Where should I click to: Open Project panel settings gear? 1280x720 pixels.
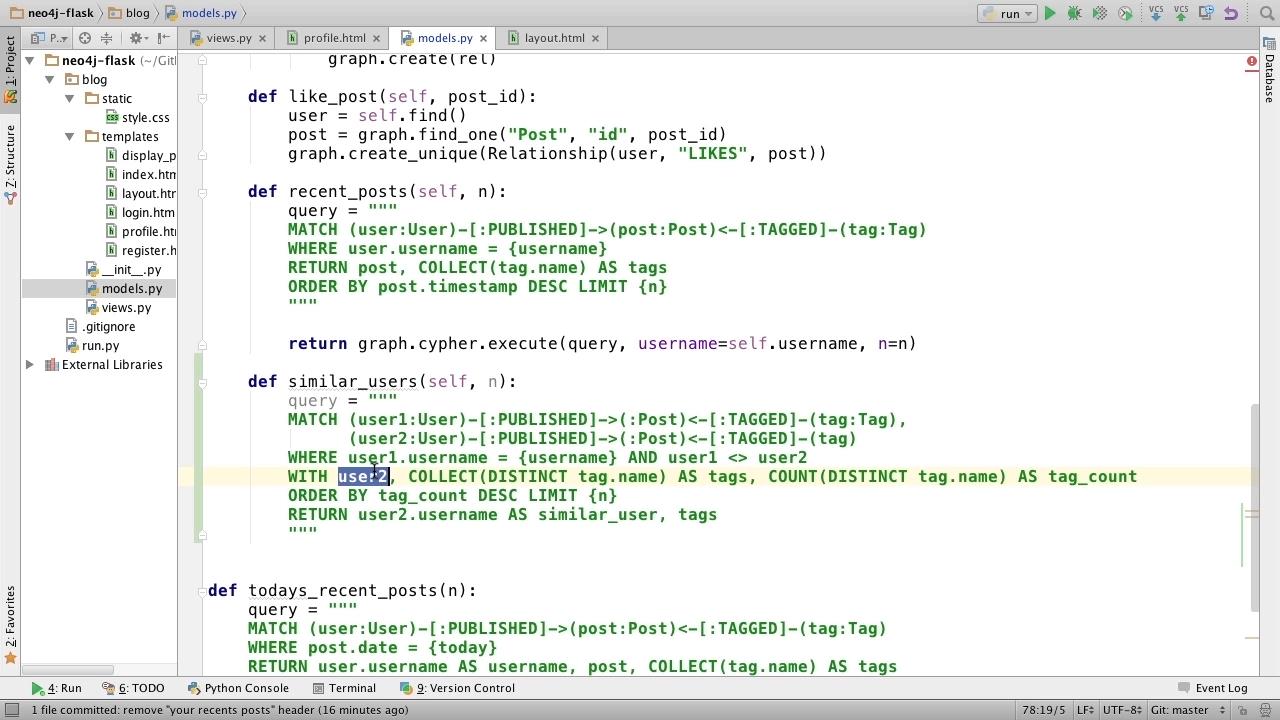[136, 38]
